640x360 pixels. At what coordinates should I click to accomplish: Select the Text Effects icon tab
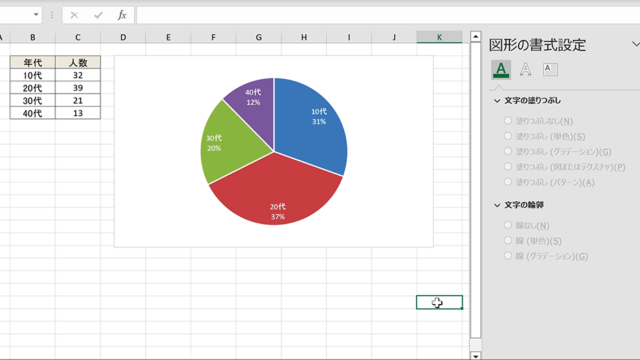click(525, 69)
